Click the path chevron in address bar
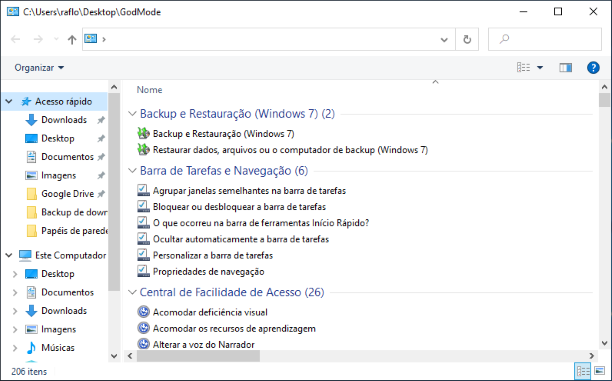Screen dimensions: 612x381 (104, 39)
